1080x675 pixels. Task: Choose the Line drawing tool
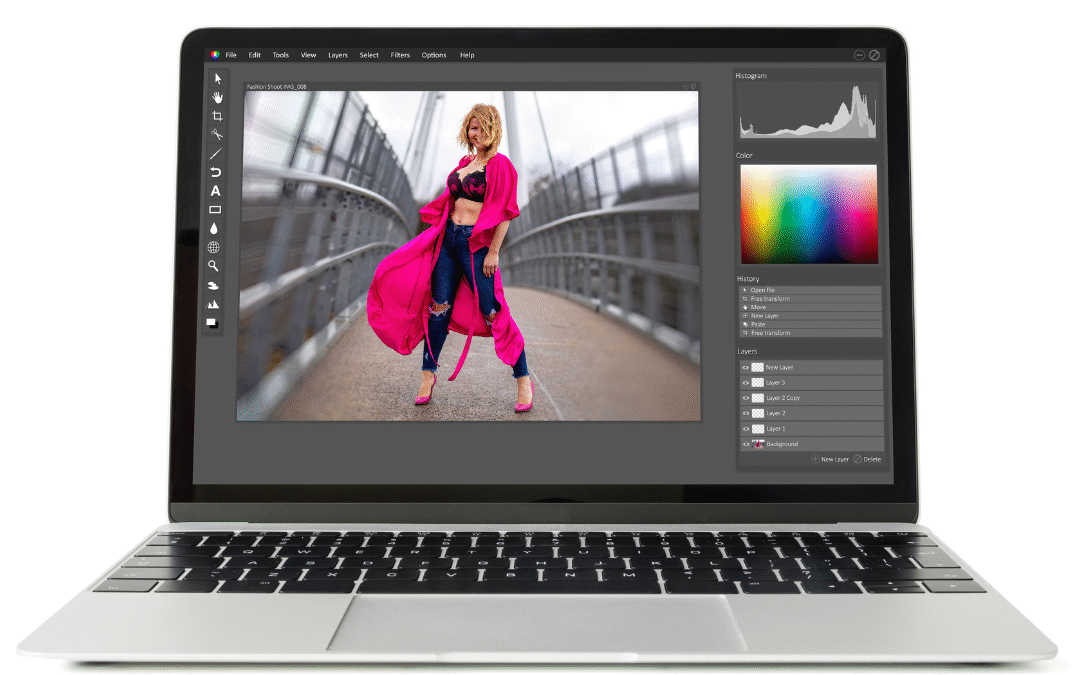pyautogui.click(x=216, y=152)
